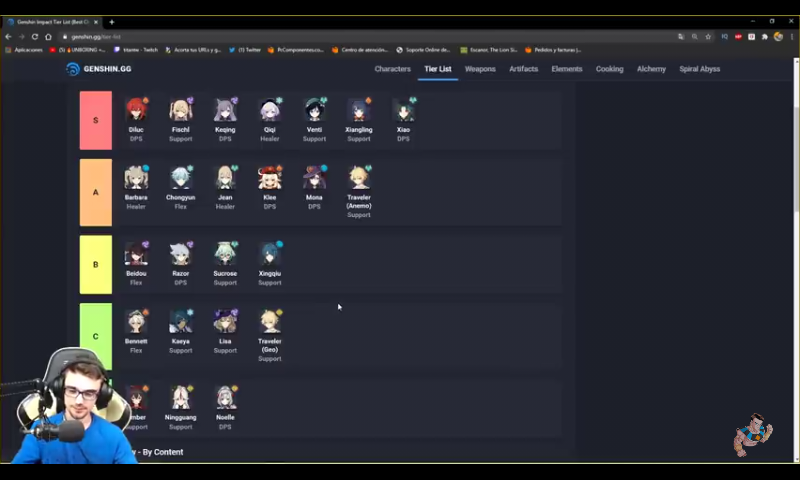
Task: Open the Aplicaciones bookmarks shortcut
Action: pos(23,50)
